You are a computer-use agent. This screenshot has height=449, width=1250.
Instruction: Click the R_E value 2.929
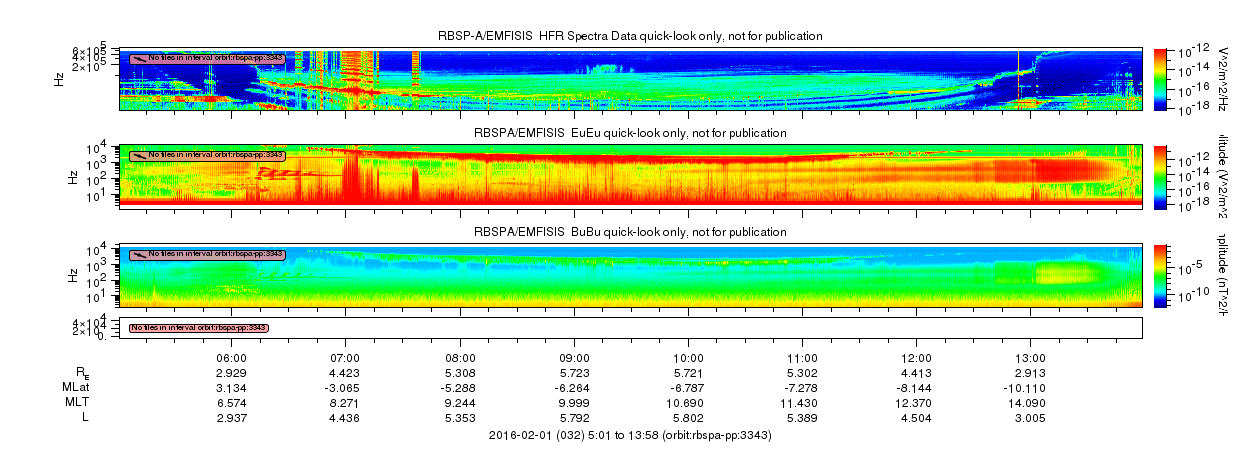(232, 372)
